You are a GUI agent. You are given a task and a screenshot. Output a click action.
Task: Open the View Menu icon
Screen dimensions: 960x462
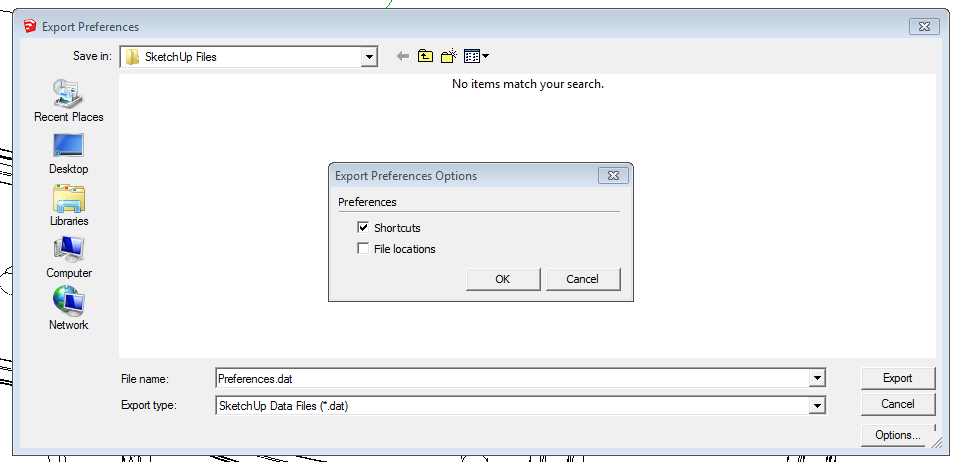pos(476,56)
